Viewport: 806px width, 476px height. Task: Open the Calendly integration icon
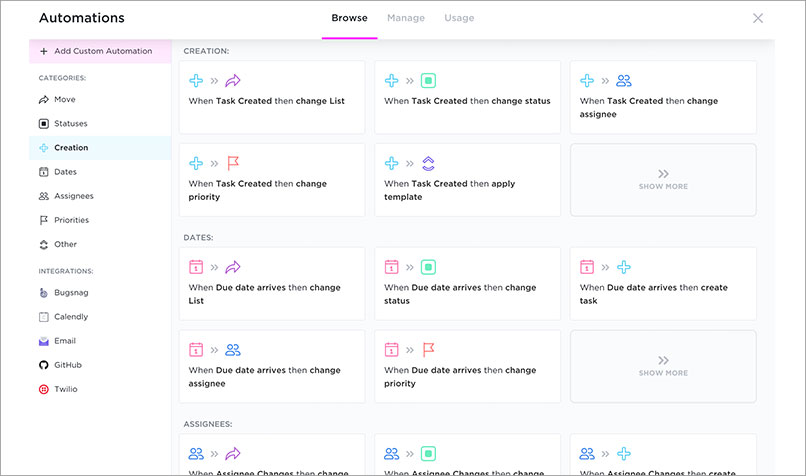(x=44, y=317)
